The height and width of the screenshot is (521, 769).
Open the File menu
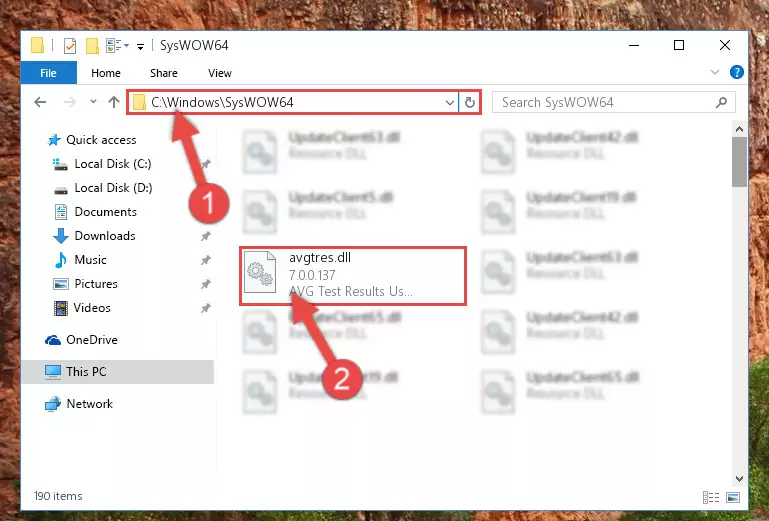[48, 73]
